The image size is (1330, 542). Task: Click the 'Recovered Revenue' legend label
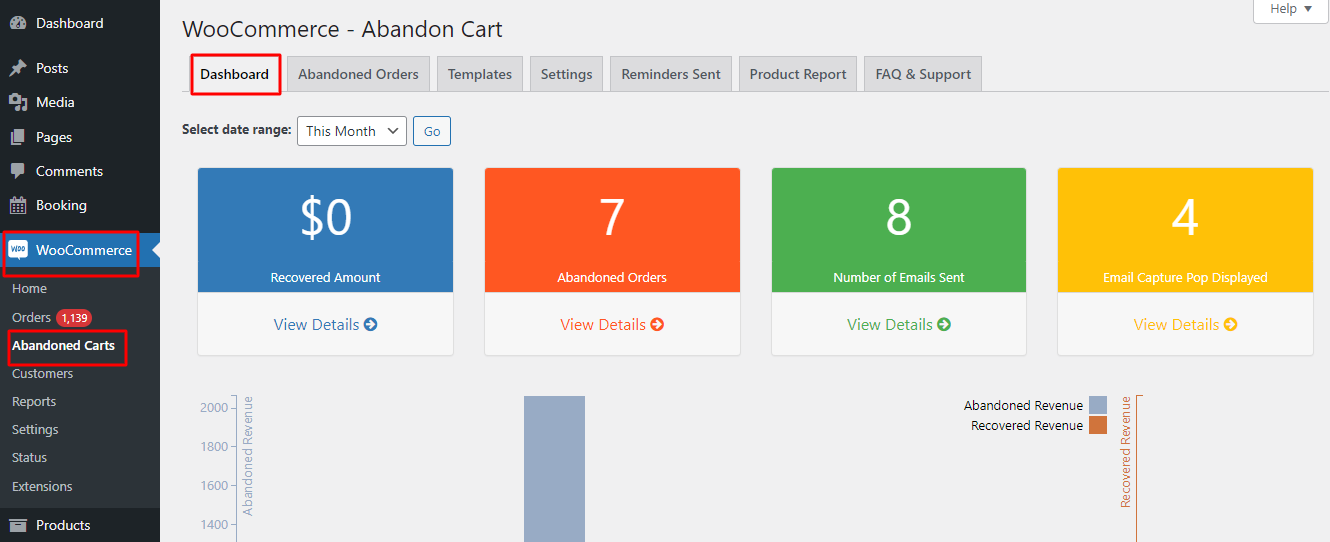point(1027,425)
